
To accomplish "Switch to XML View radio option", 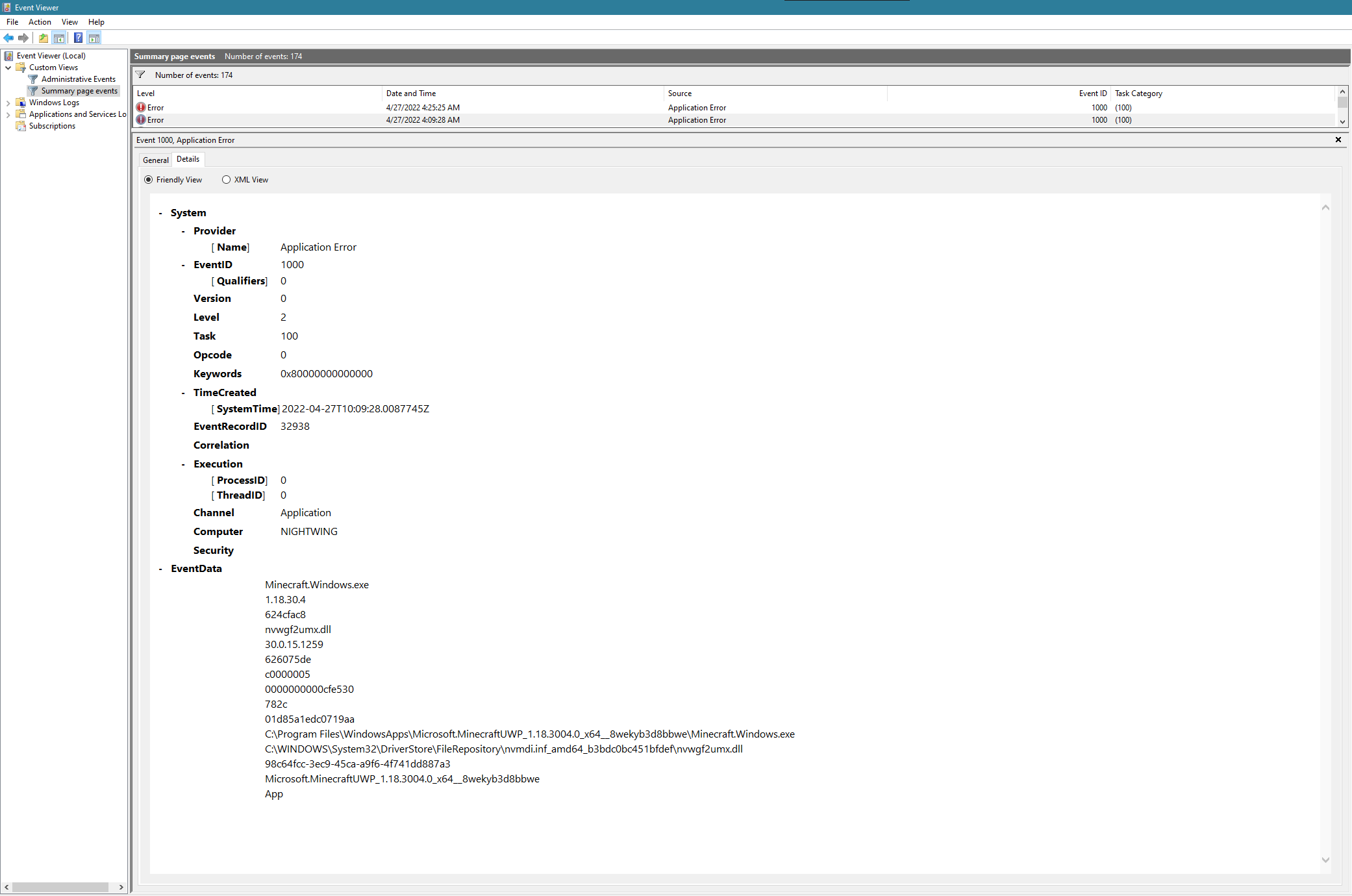I will 226,180.
